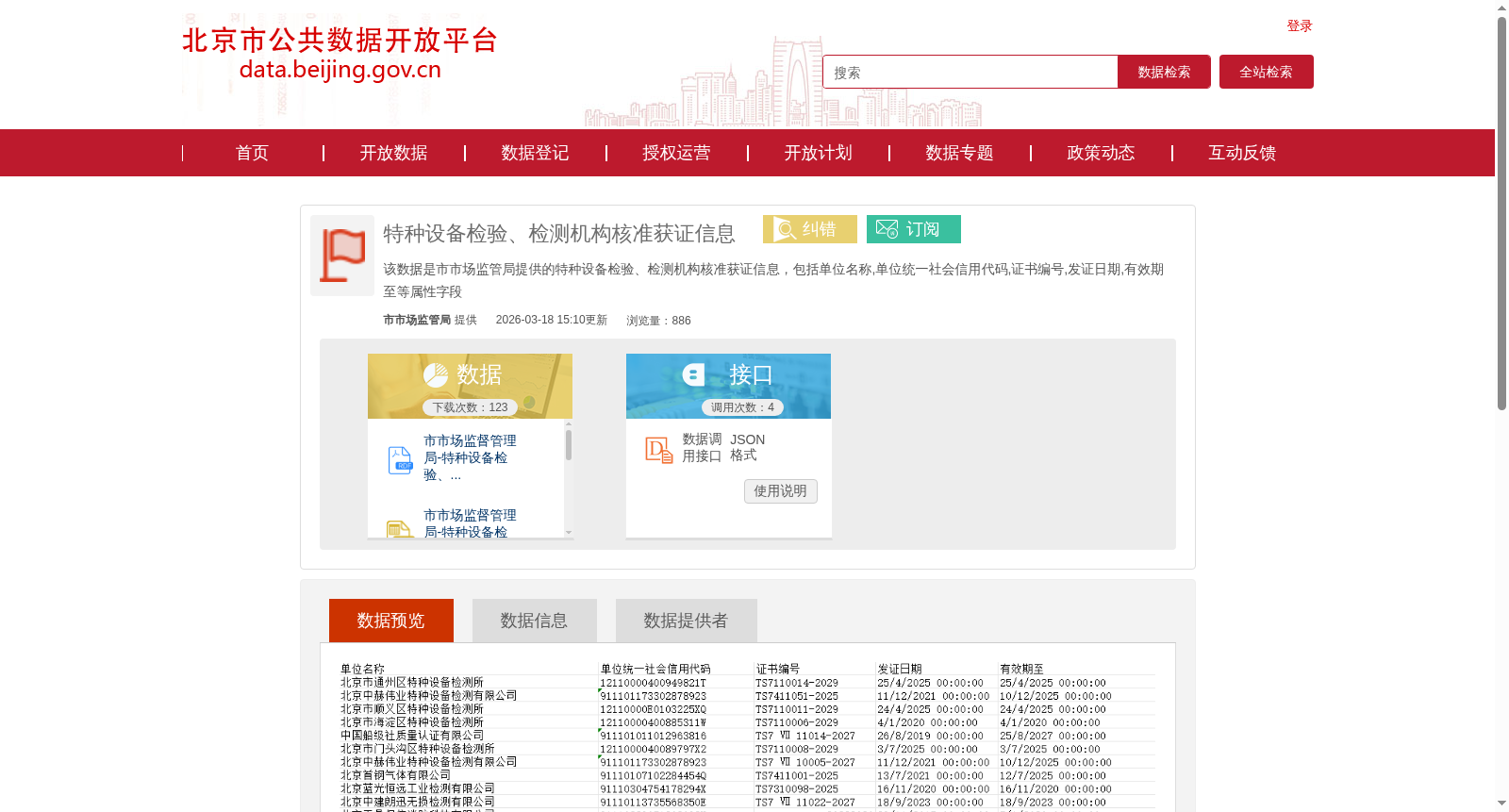Click the 订阅 envelope icon
The image size is (1509, 812).
pyautogui.click(x=887, y=229)
